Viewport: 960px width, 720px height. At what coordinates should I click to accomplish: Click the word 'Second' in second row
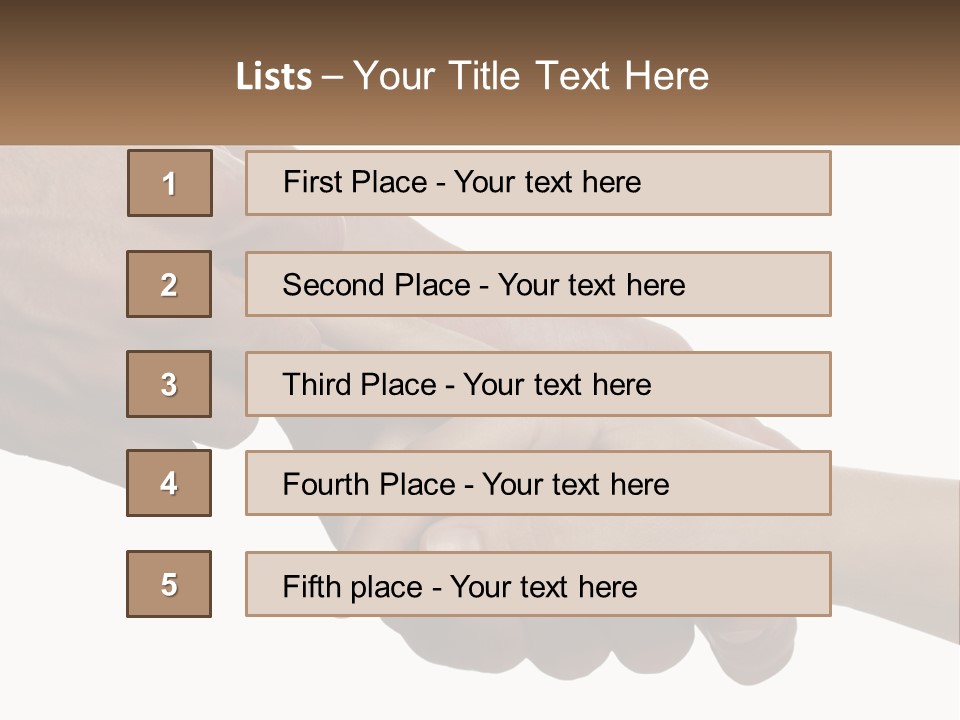333,285
